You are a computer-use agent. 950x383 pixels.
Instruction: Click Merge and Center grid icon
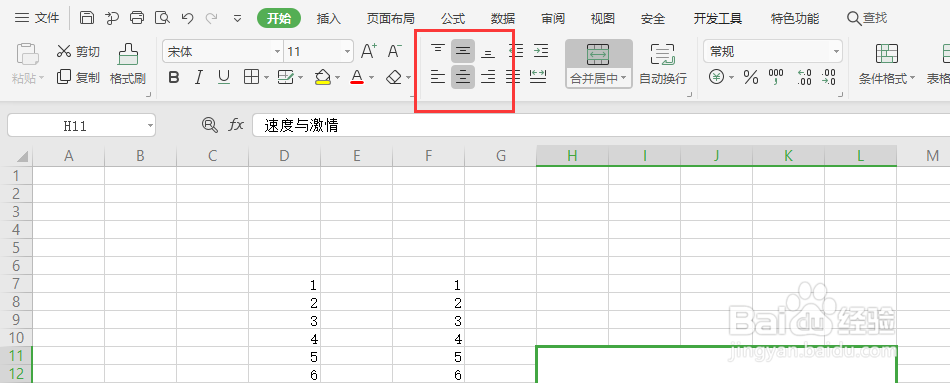pos(599,55)
